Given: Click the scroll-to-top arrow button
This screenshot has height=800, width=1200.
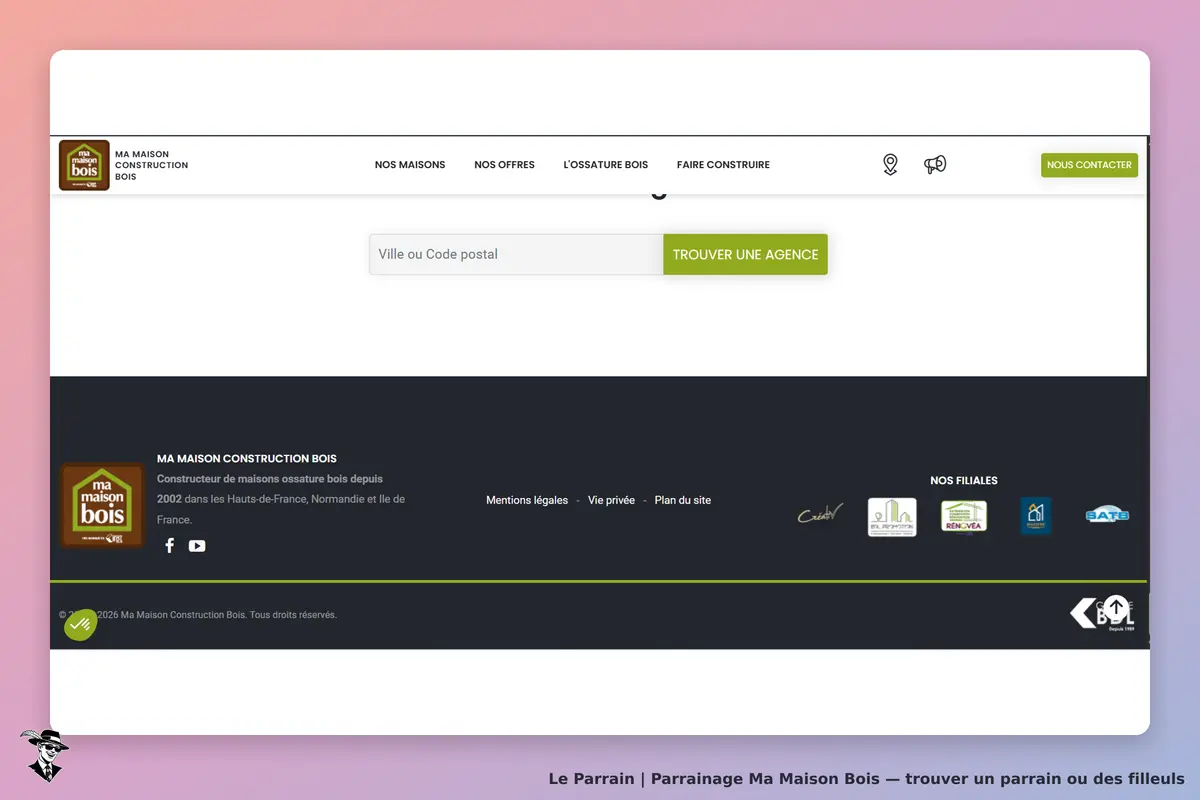Looking at the screenshot, I should (1116, 607).
